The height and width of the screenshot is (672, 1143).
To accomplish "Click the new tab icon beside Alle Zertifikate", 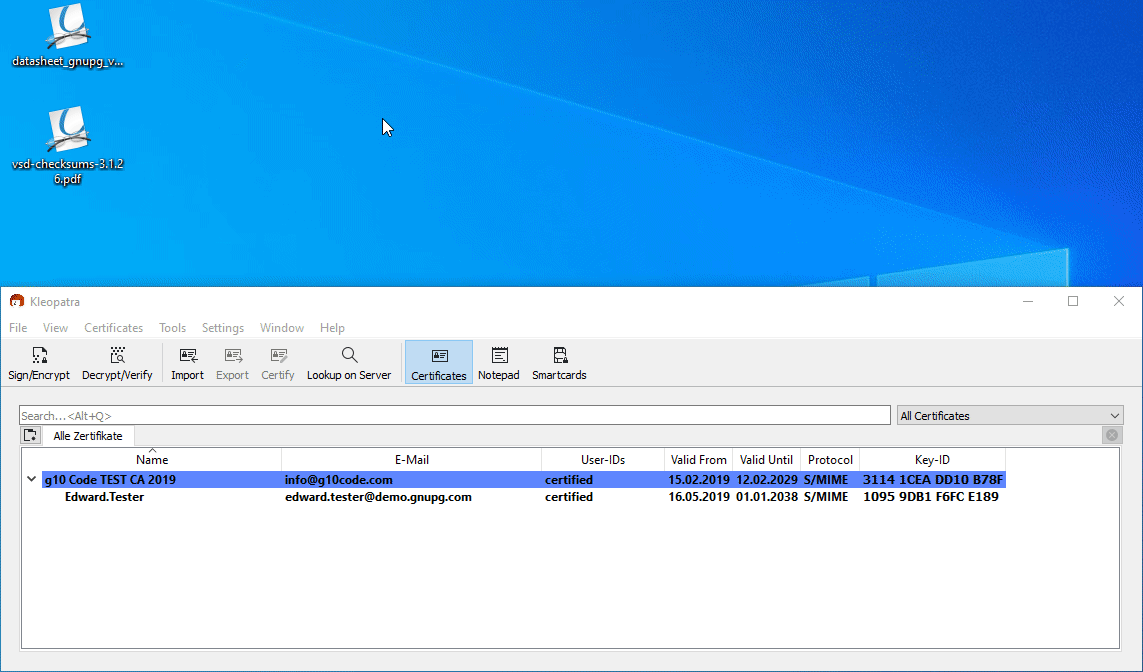I will pos(31,436).
